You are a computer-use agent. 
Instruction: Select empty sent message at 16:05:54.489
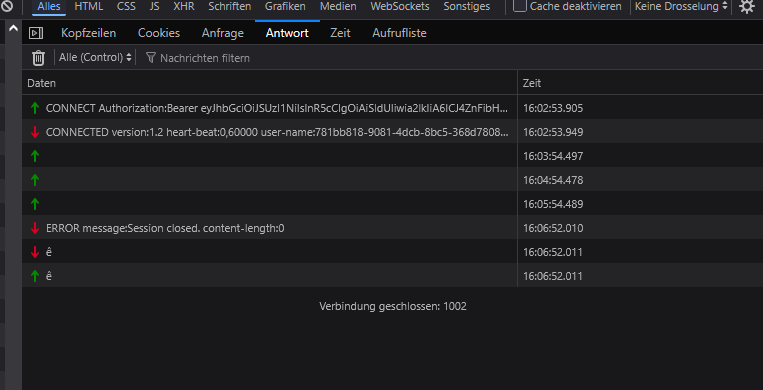[392, 204]
